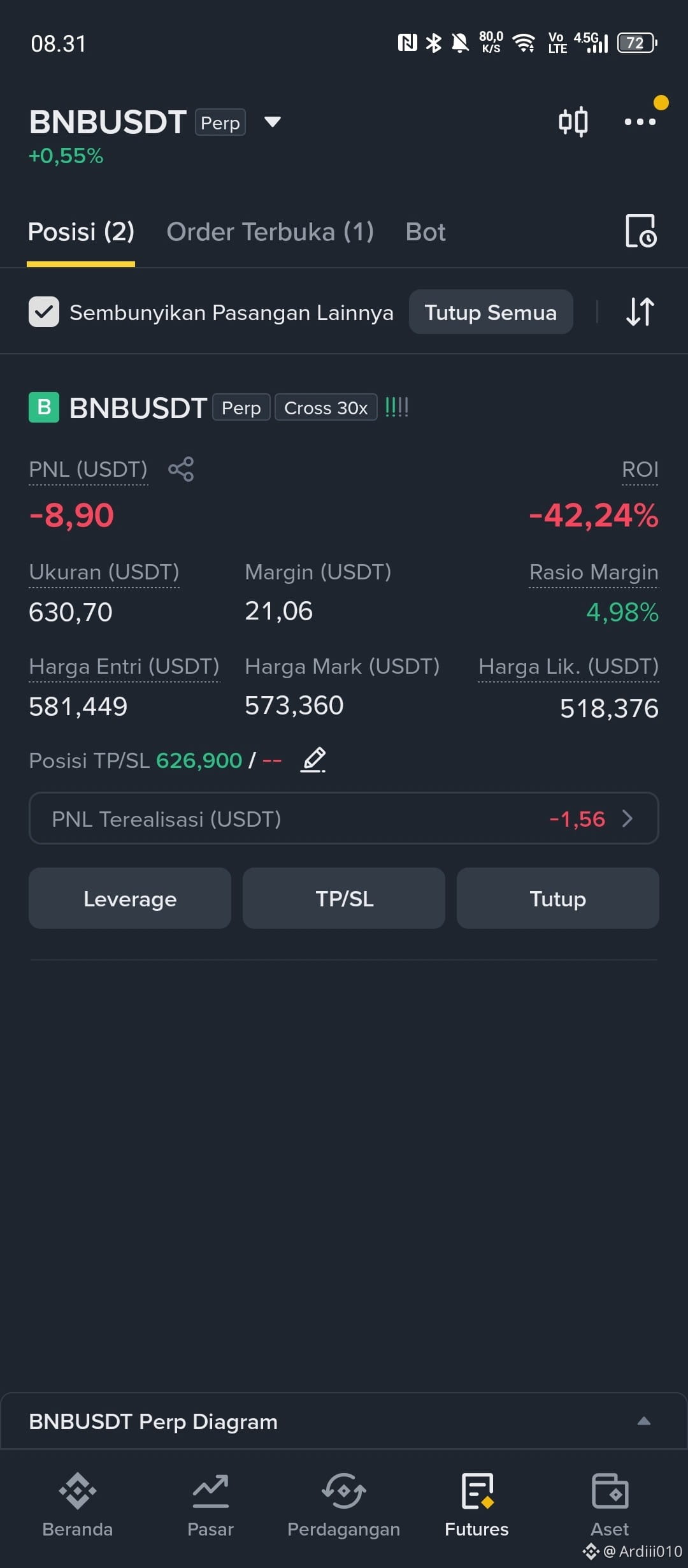Image resolution: width=688 pixels, height=1568 pixels.
Task: Open the candlestick chart icon
Action: coord(573,121)
